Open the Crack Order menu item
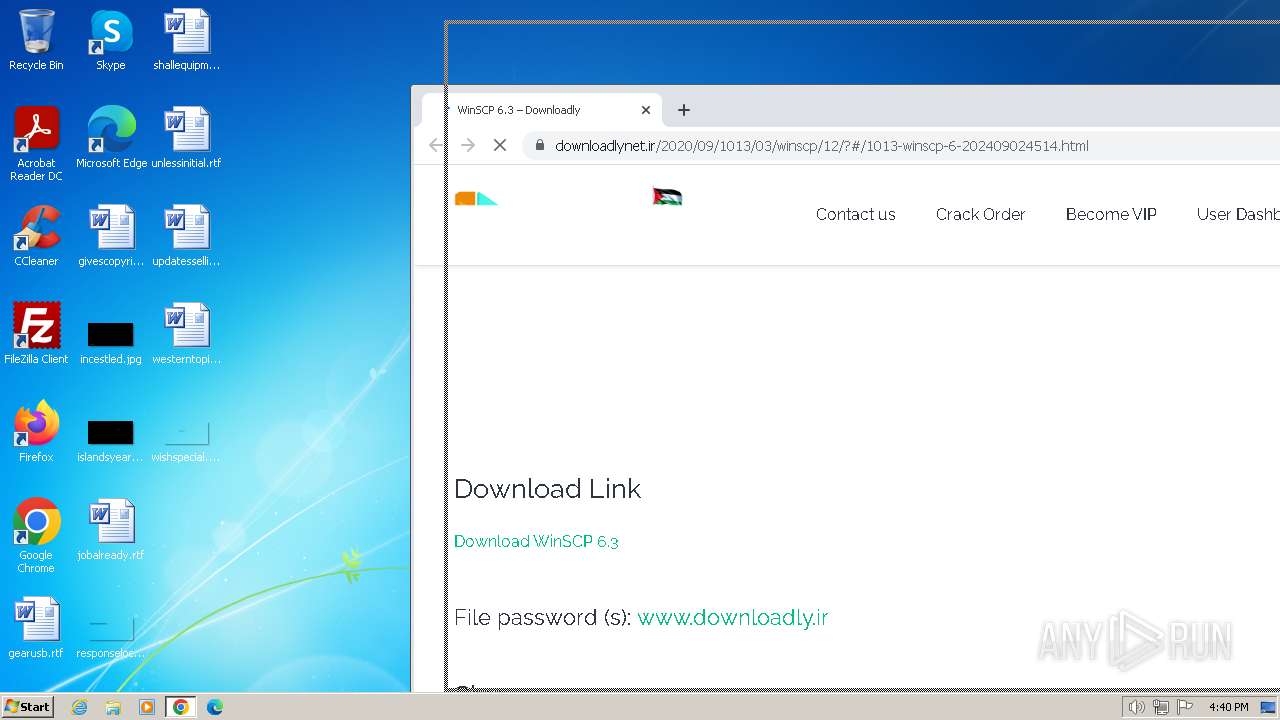The height and width of the screenshot is (720, 1280). point(981,214)
